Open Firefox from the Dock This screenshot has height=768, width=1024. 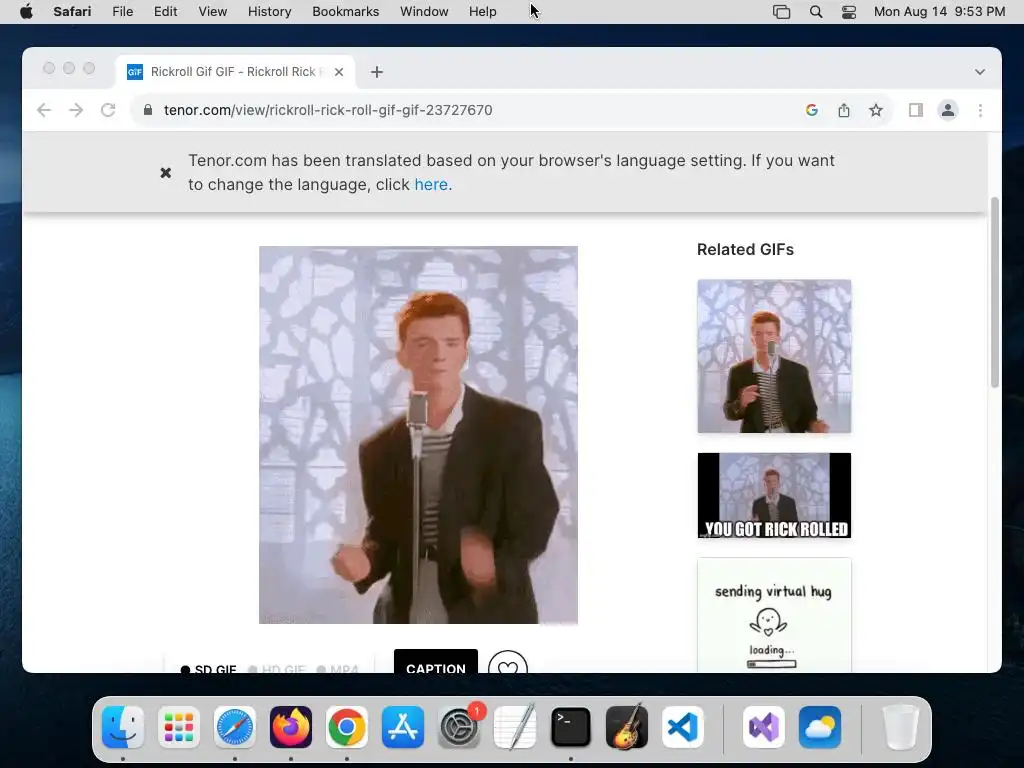click(x=291, y=727)
